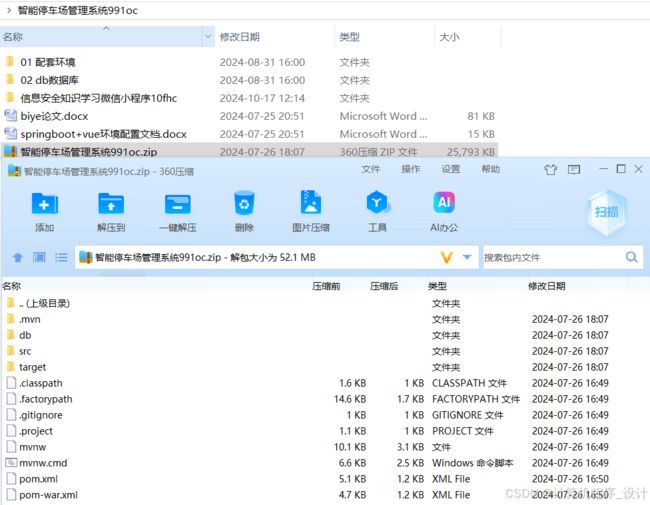The image size is (650, 505).
Task: Expand the archive path dropdown arrow
Action: click(467, 257)
